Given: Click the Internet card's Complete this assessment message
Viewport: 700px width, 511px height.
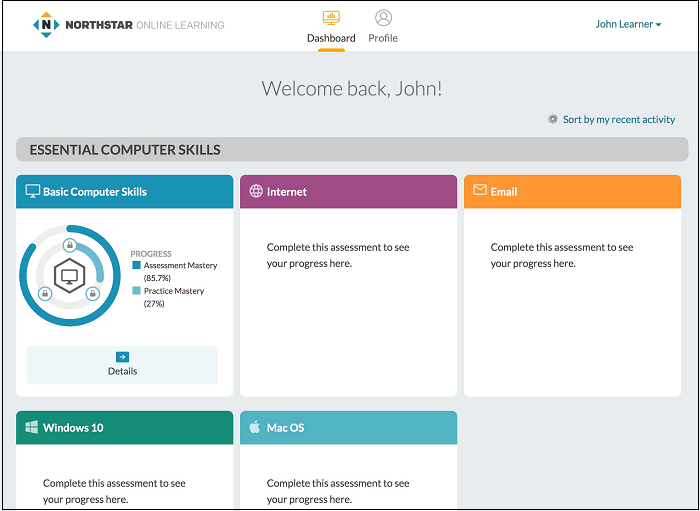Looking at the screenshot, I should [x=338, y=255].
